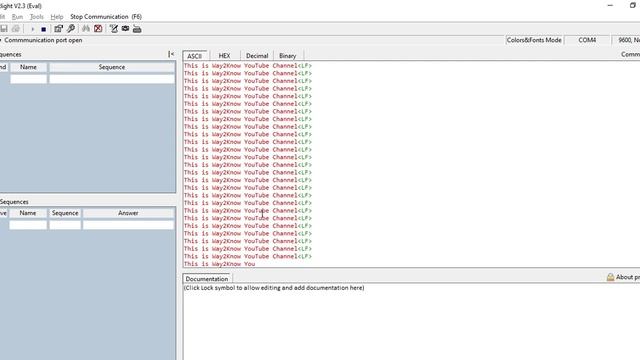Viewport: 640px width, 360px height.
Task: Click Stop Communication (F6) menu item
Action: coord(106,17)
